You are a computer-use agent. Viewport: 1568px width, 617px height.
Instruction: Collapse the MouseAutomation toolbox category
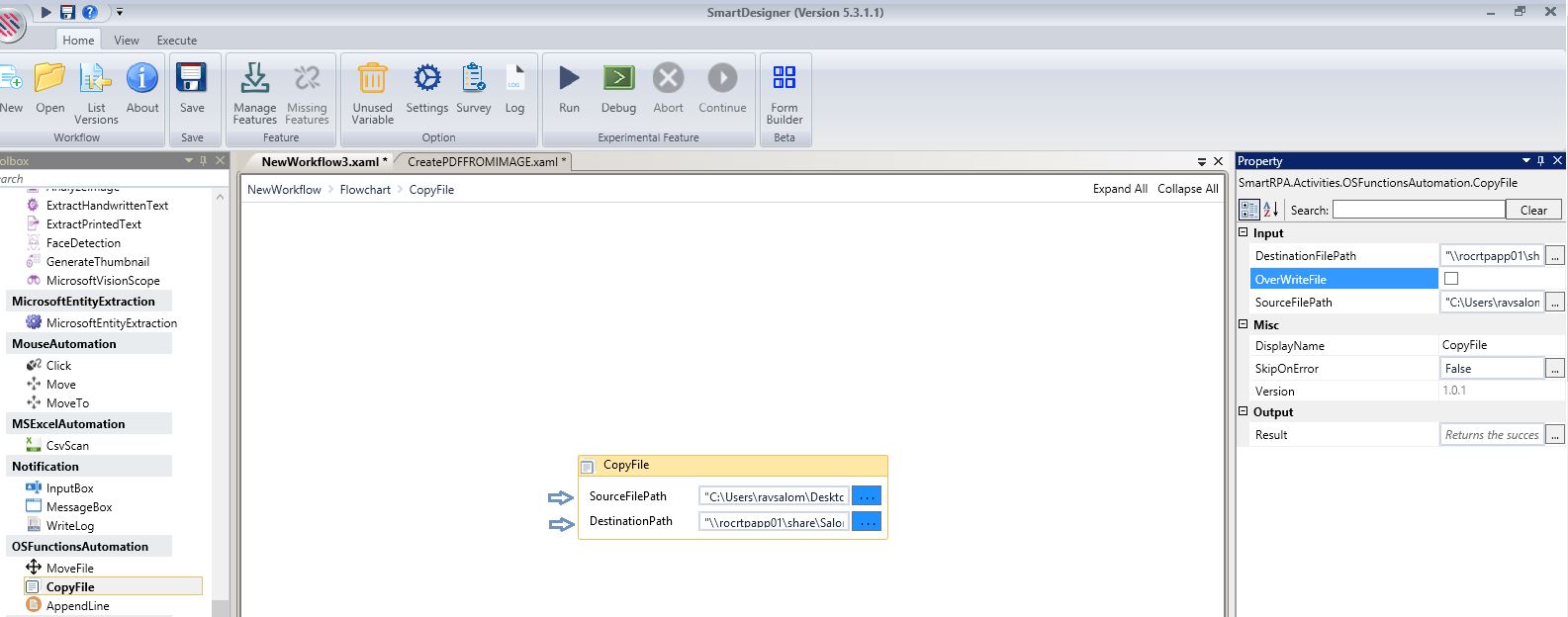tap(64, 343)
